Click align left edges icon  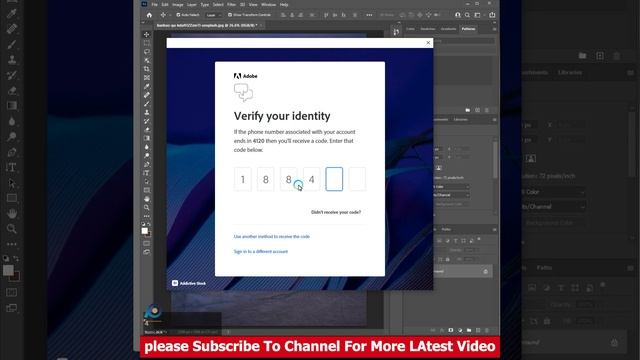click(x=283, y=15)
